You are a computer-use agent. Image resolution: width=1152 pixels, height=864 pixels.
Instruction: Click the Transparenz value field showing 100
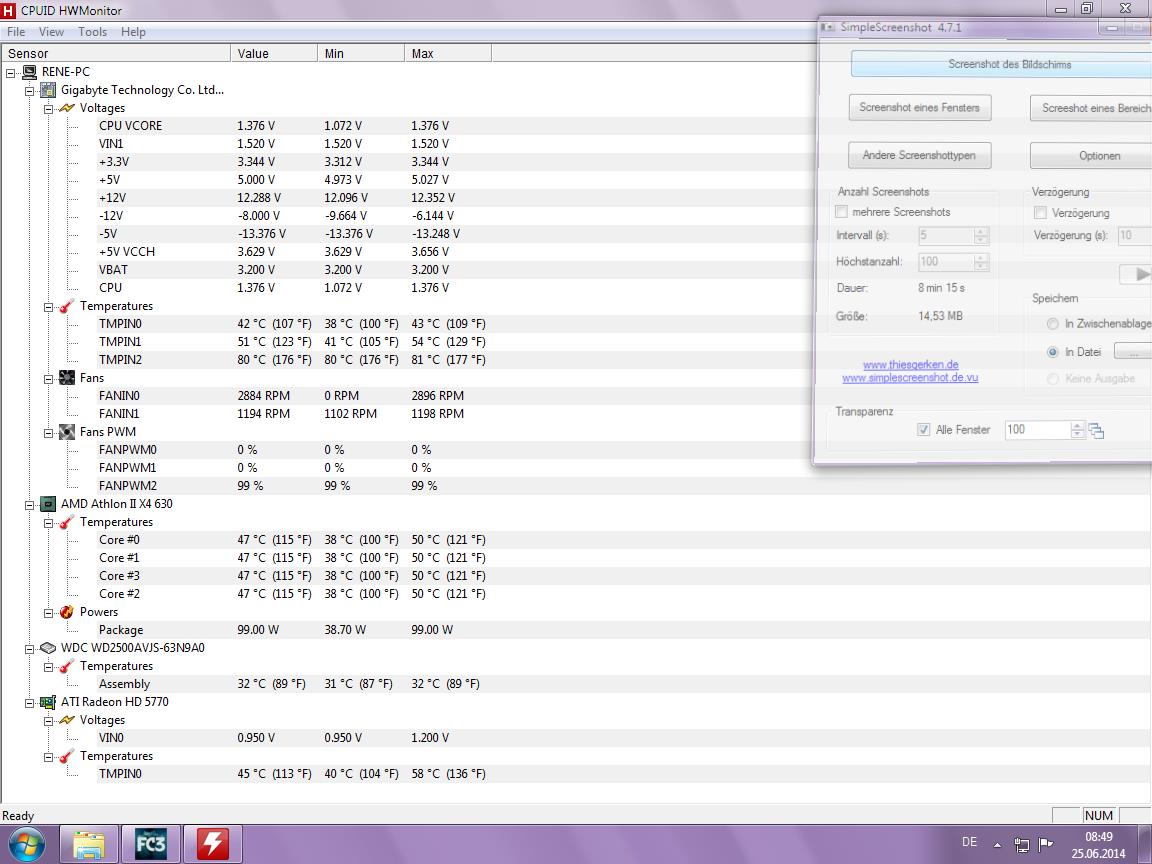(1037, 430)
